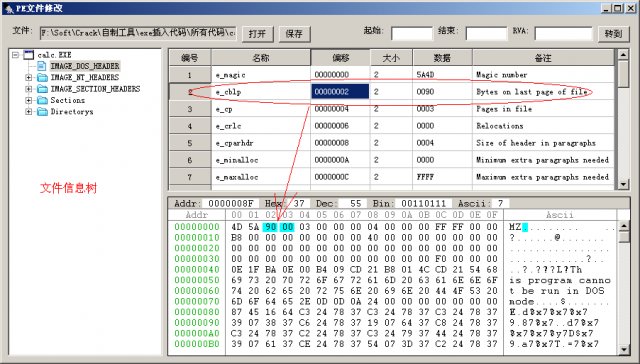The width and height of the screenshot is (640, 364).
Task: Click the 名称 column header
Action: tap(261, 58)
